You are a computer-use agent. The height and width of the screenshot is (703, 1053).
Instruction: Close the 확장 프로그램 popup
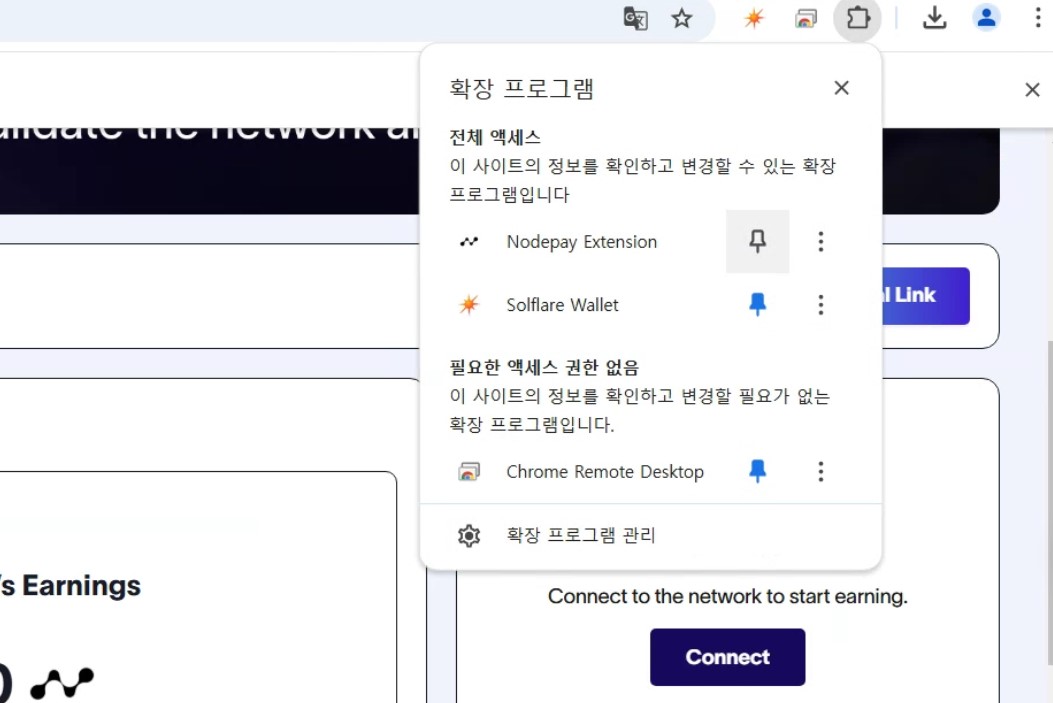(x=841, y=88)
